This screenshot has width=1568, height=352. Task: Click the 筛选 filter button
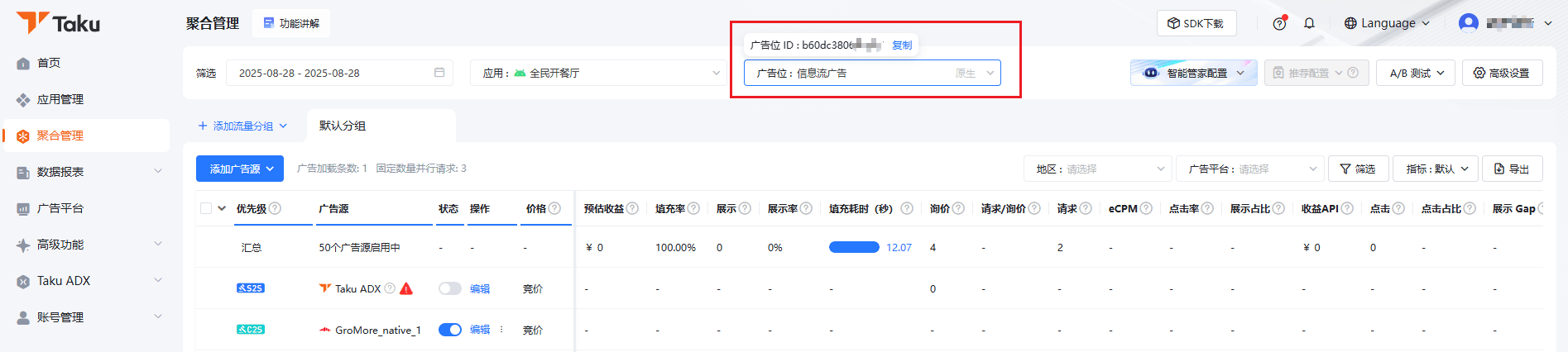1358,169
